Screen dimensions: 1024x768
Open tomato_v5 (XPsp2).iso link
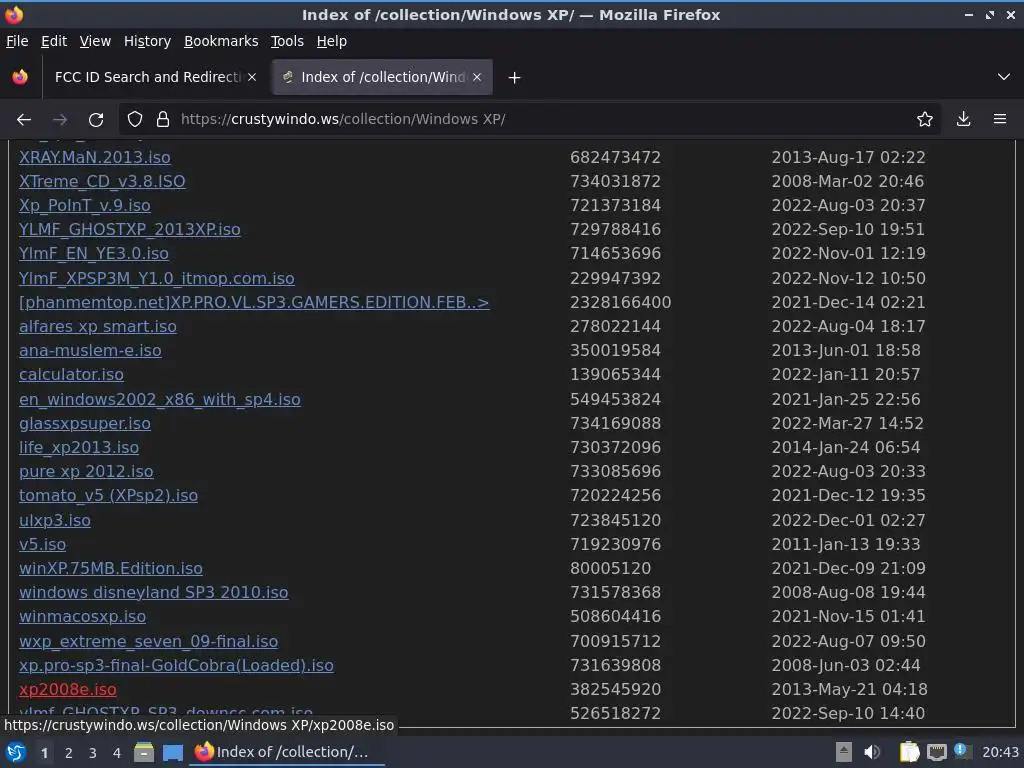pyautogui.click(x=108, y=496)
